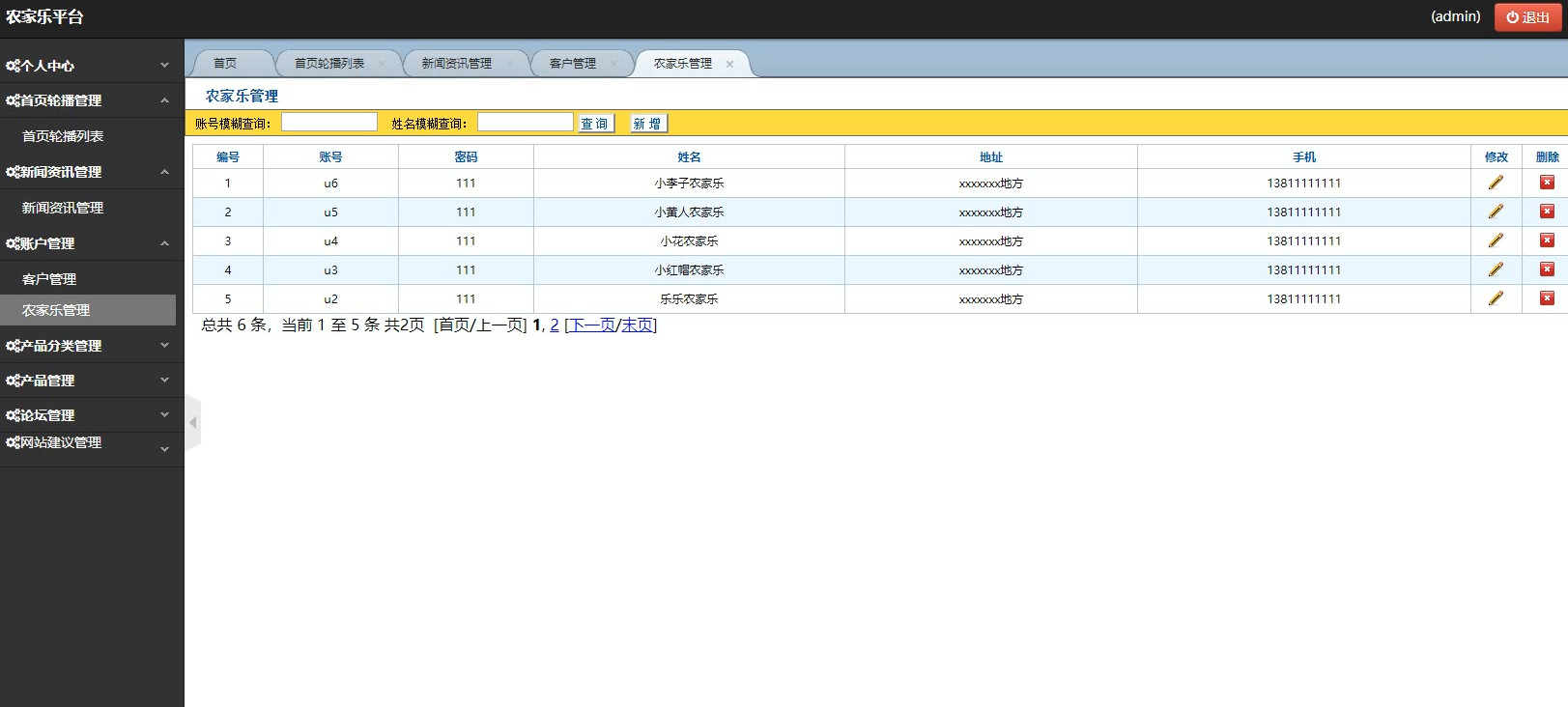Expand the 个人中心 menu
This screenshot has width=1568, height=707.
92,66
